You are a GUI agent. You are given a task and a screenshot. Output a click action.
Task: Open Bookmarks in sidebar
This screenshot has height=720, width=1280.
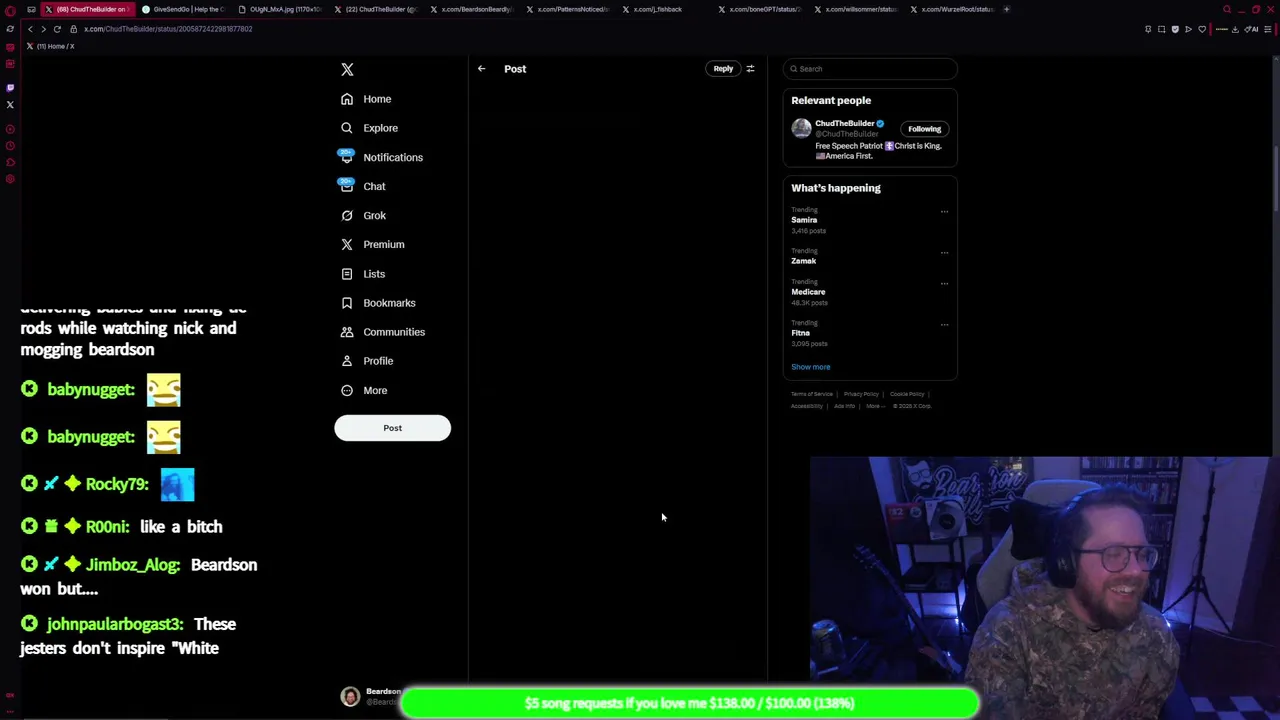(x=378, y=302)
